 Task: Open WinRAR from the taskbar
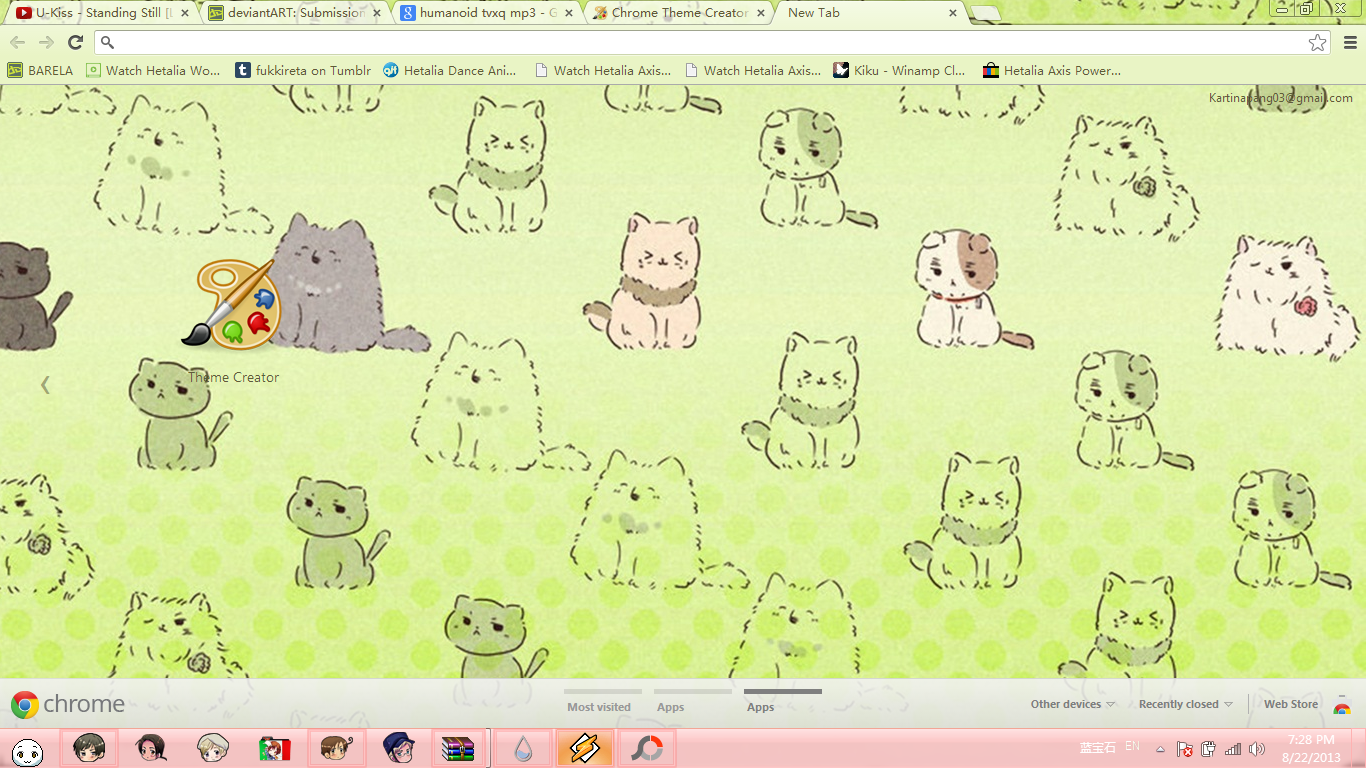459,748
